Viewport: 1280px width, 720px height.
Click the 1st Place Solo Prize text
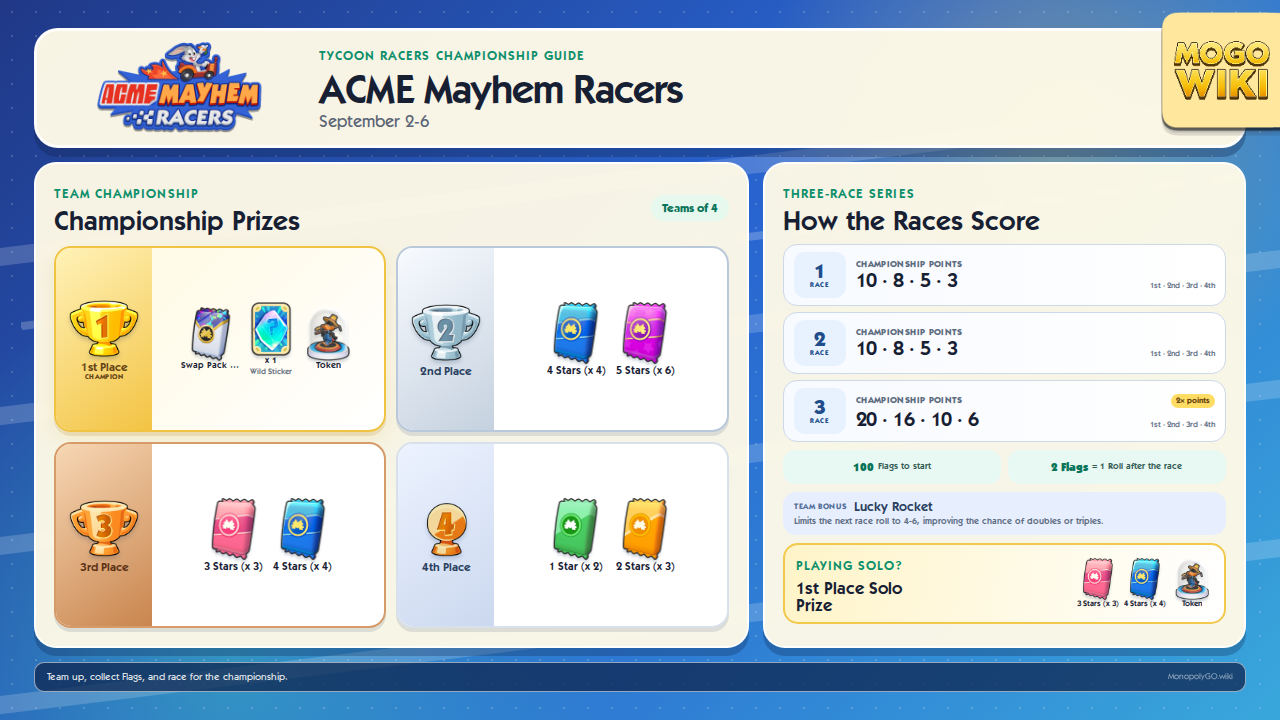coord(849,596)
